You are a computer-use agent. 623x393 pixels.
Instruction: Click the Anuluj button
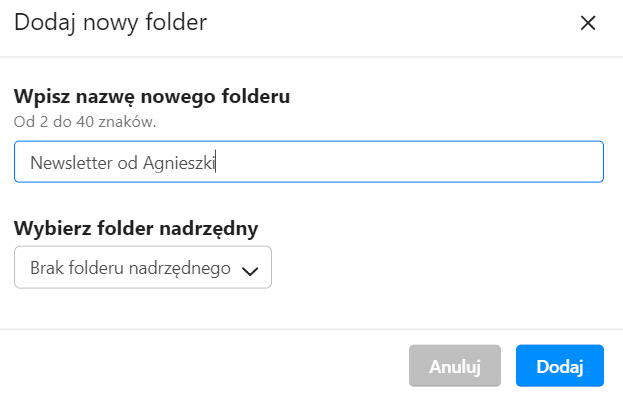coord(455,366)
